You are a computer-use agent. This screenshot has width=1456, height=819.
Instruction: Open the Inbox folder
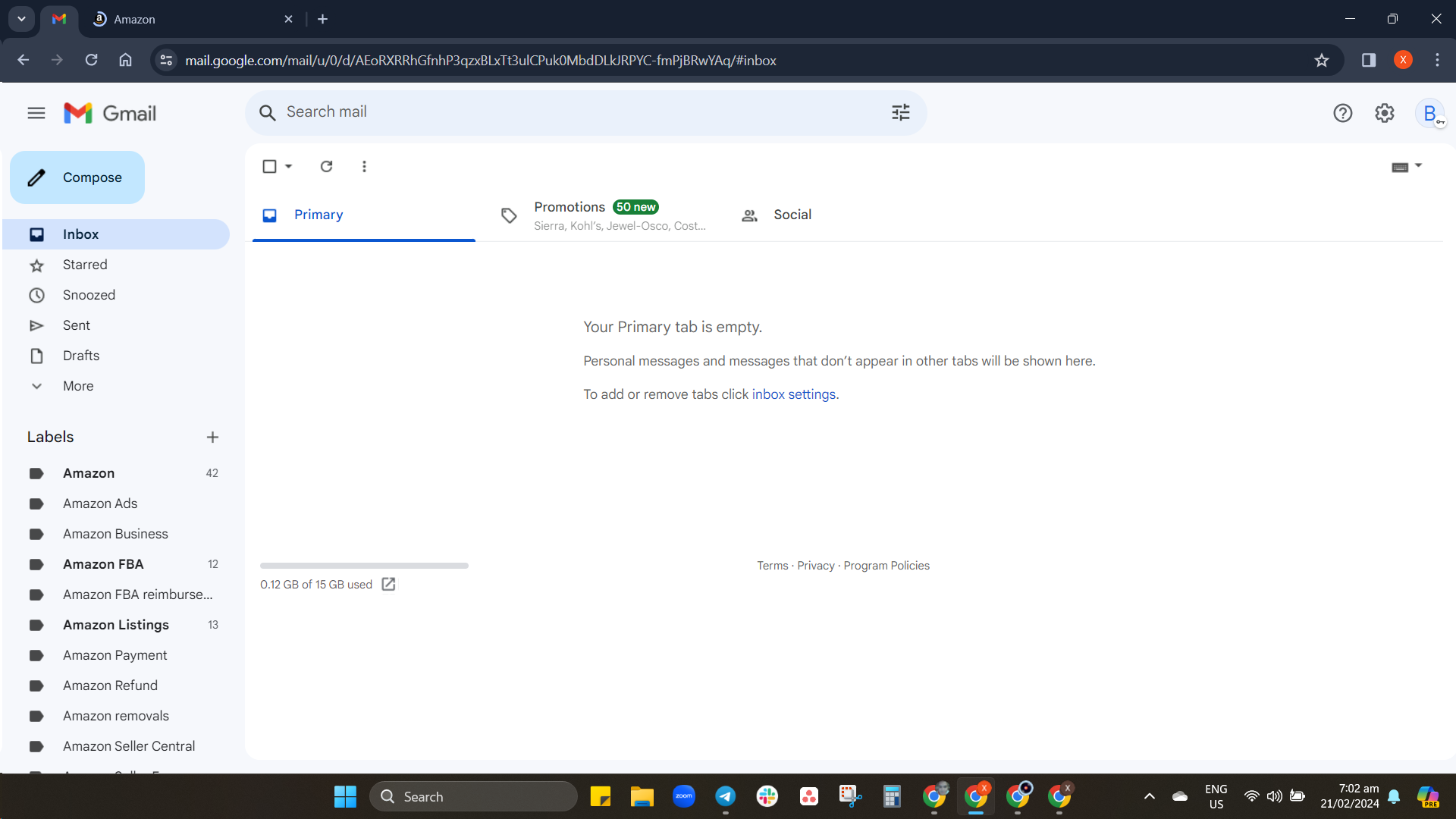click(x=116, y=234)
